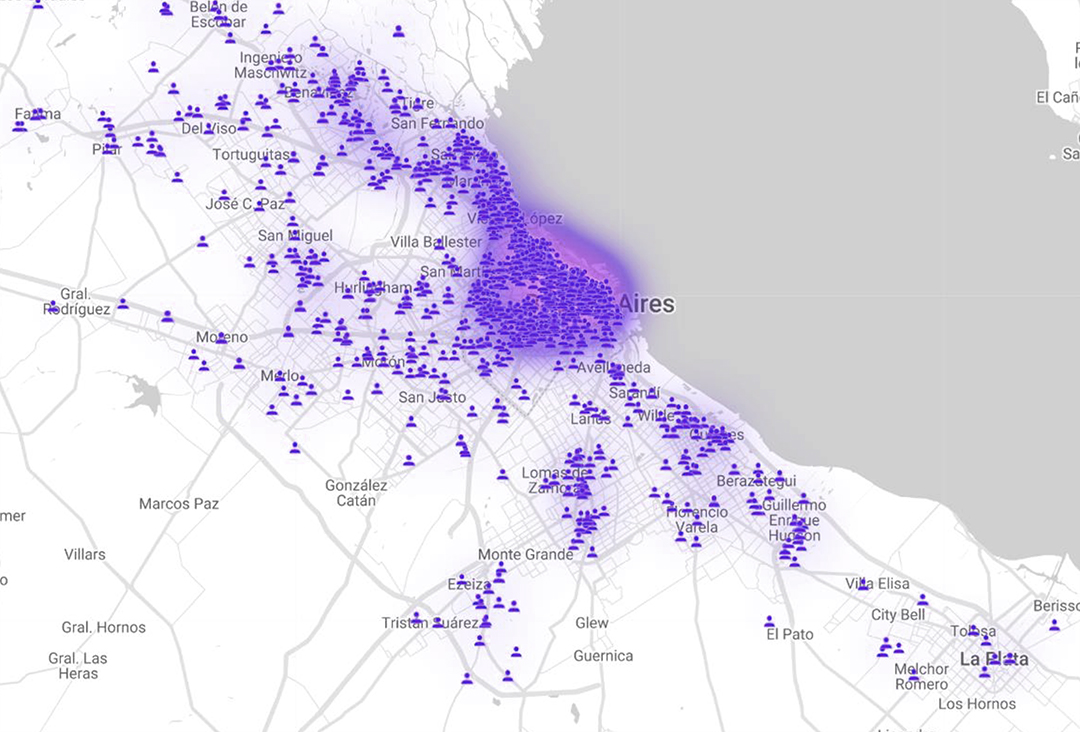Select the person marker overlapping the Moreno label
Screen dimensions: 1080x732
[x=220, y=338]
